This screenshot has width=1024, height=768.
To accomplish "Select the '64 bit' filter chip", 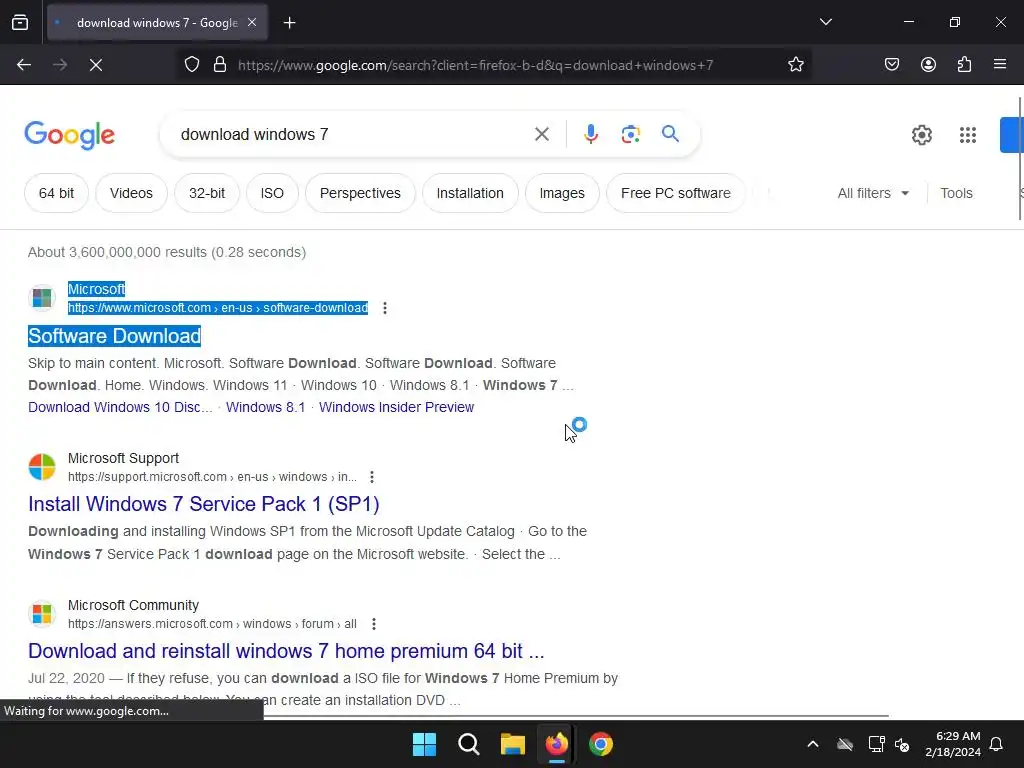I will 56,193.
